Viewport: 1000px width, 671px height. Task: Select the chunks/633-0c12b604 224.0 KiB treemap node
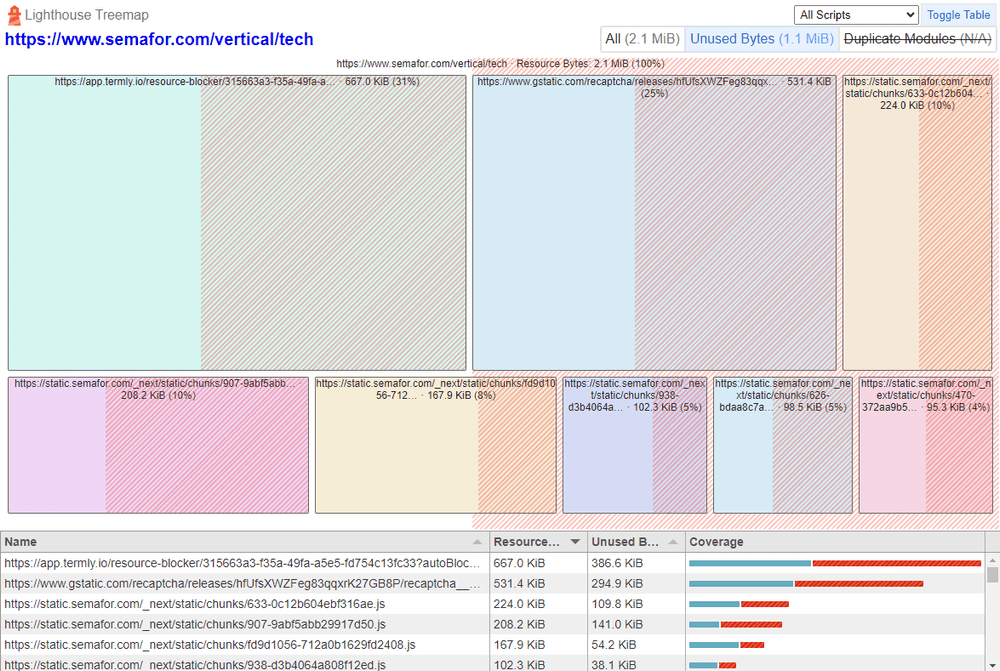917,223
